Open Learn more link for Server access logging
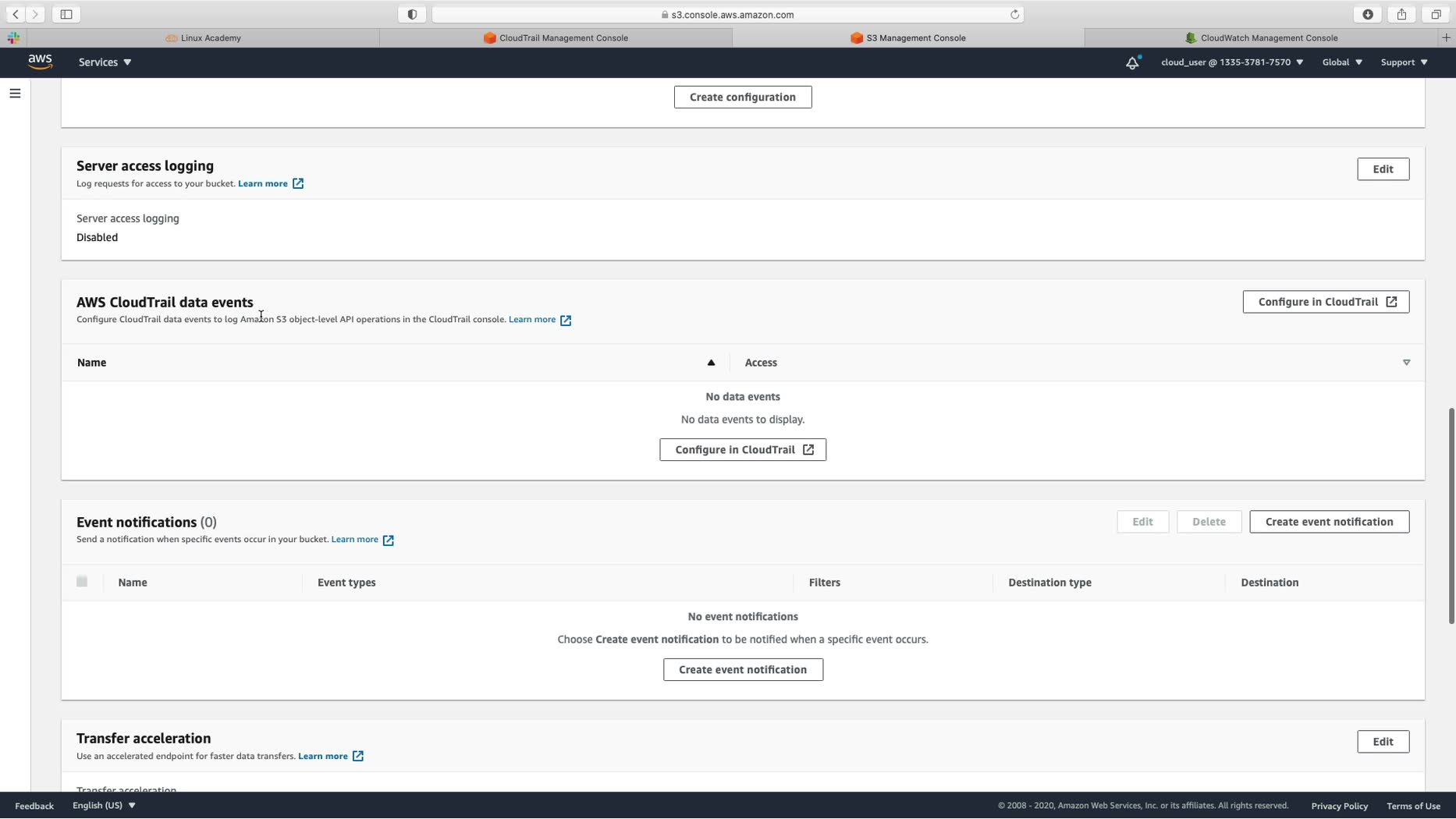Viewport: 1456px width, 819px height. (x=263, y=184)
